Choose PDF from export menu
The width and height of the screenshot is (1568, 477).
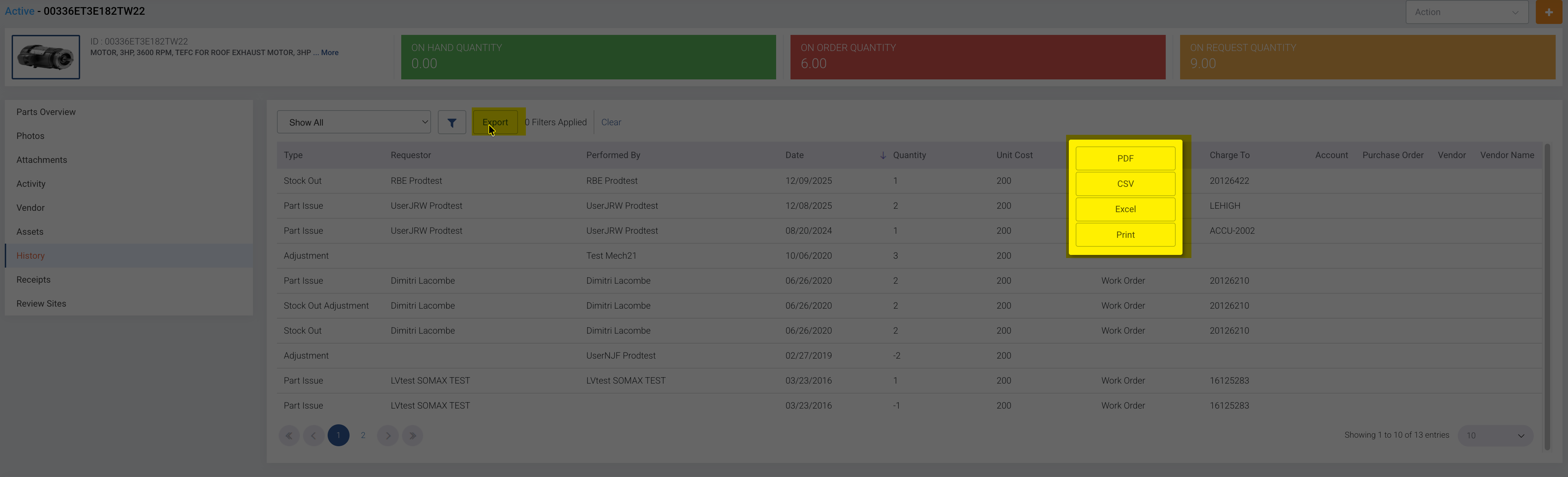pos(1125,159)
